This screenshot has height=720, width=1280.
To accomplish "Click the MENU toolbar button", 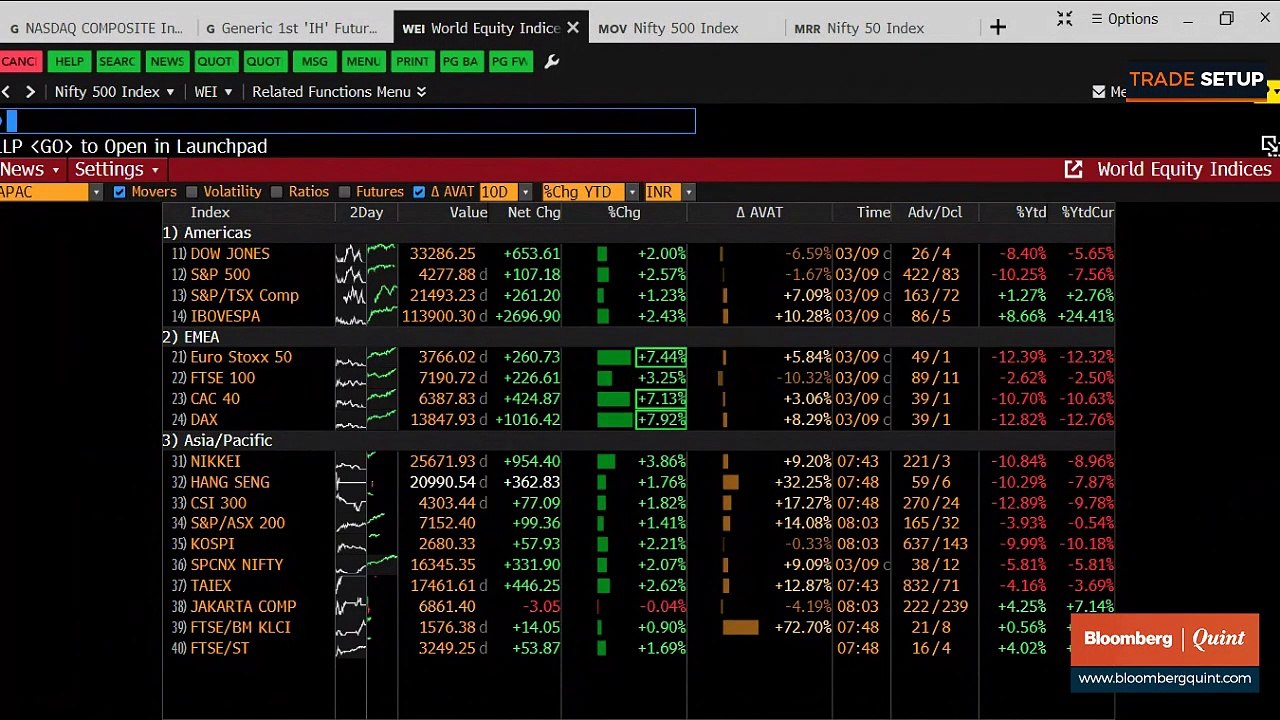I will click(x=363, y=62).
